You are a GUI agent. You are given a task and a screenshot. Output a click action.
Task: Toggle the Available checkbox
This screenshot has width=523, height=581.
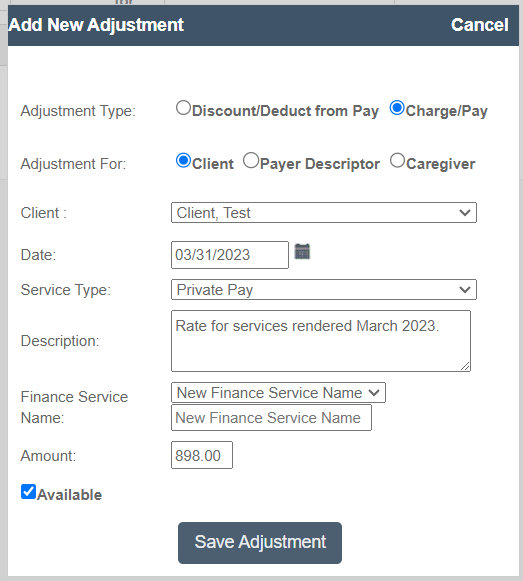click(x=29, y=492)
